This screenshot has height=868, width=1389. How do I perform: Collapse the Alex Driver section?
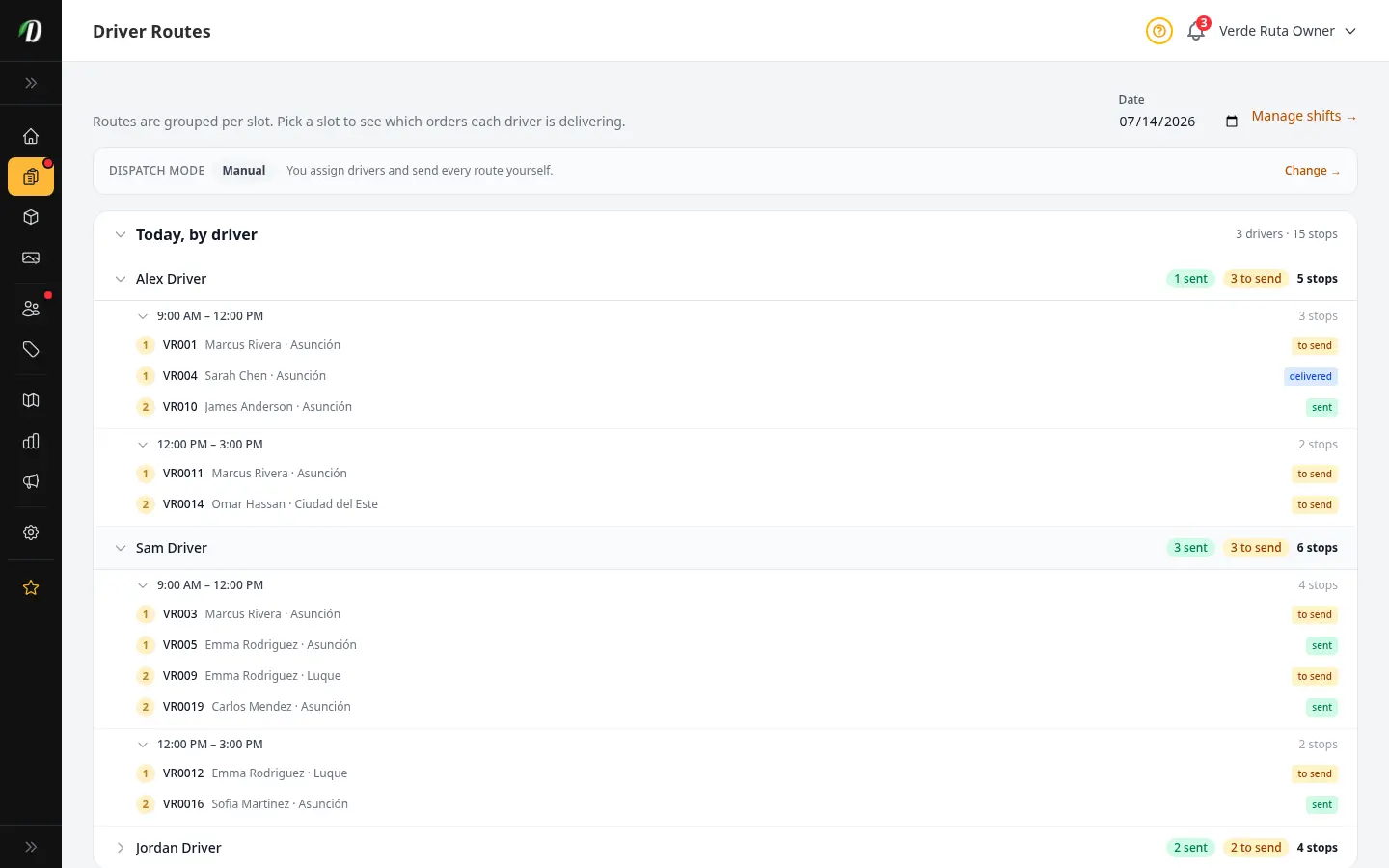121,279
